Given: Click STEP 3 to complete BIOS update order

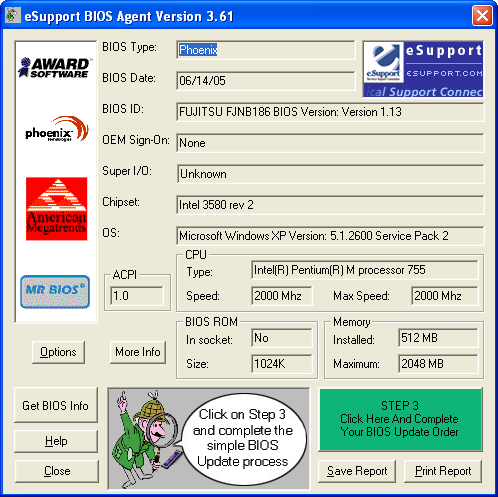Looking at the screenshot, I should click(400, 419).
